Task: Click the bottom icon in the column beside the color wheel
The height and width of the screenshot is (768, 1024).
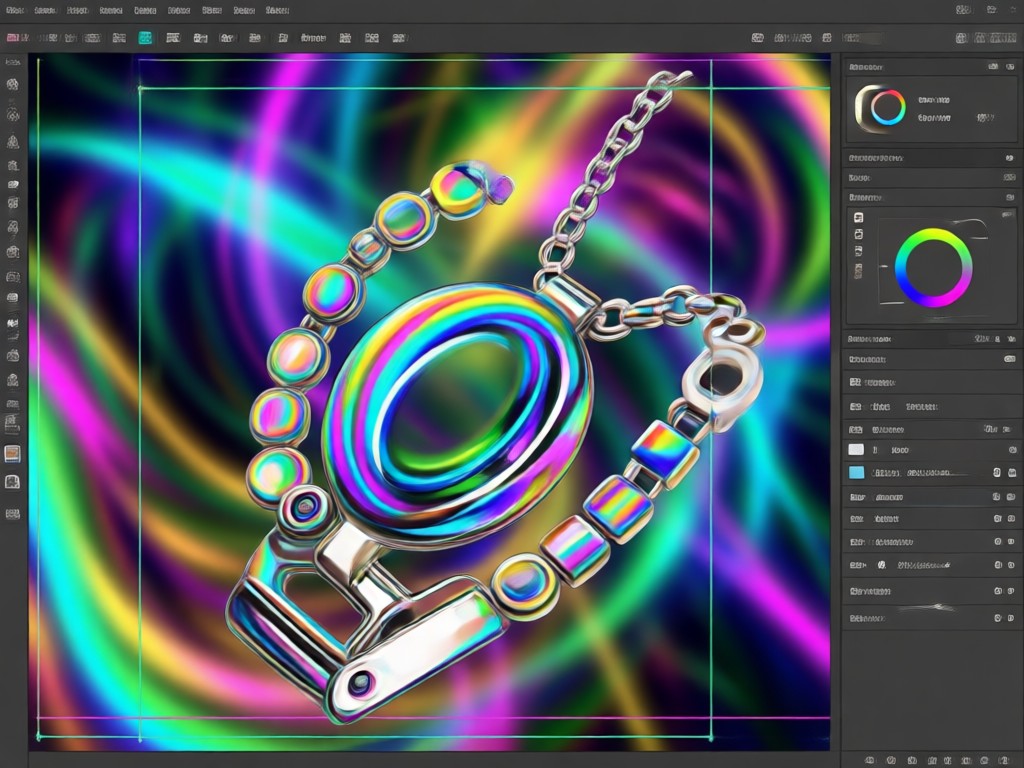Action: click(x=858, y=270)
